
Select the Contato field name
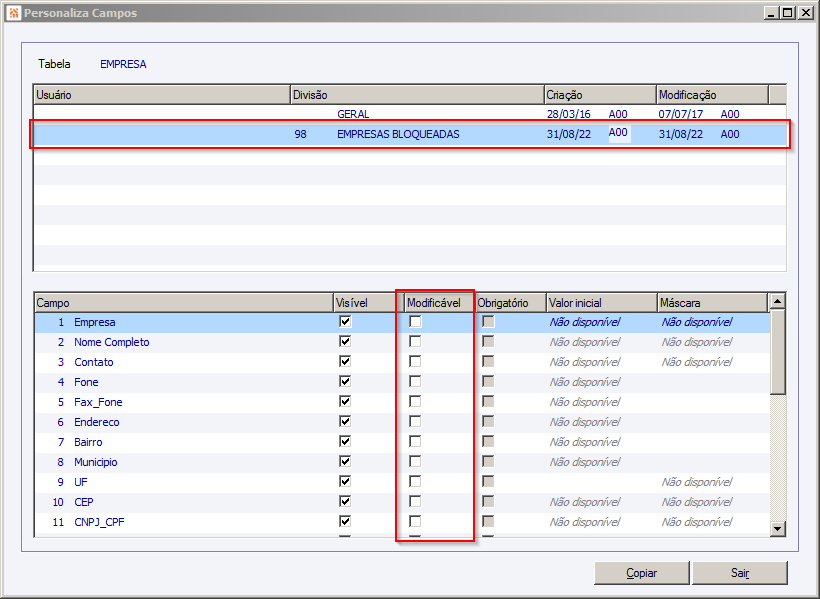coord(94,362)
